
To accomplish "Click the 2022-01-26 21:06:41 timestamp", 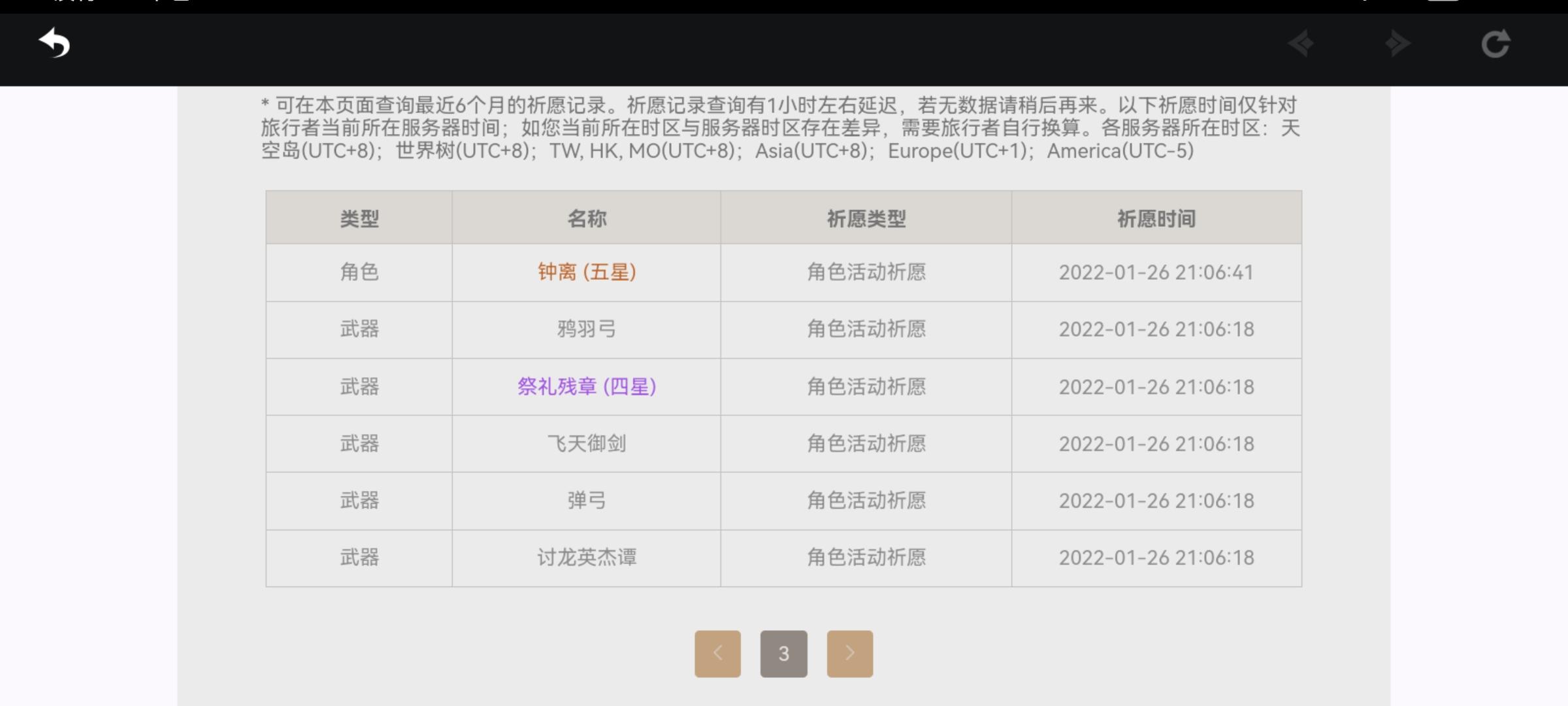I will point(1156,272).
